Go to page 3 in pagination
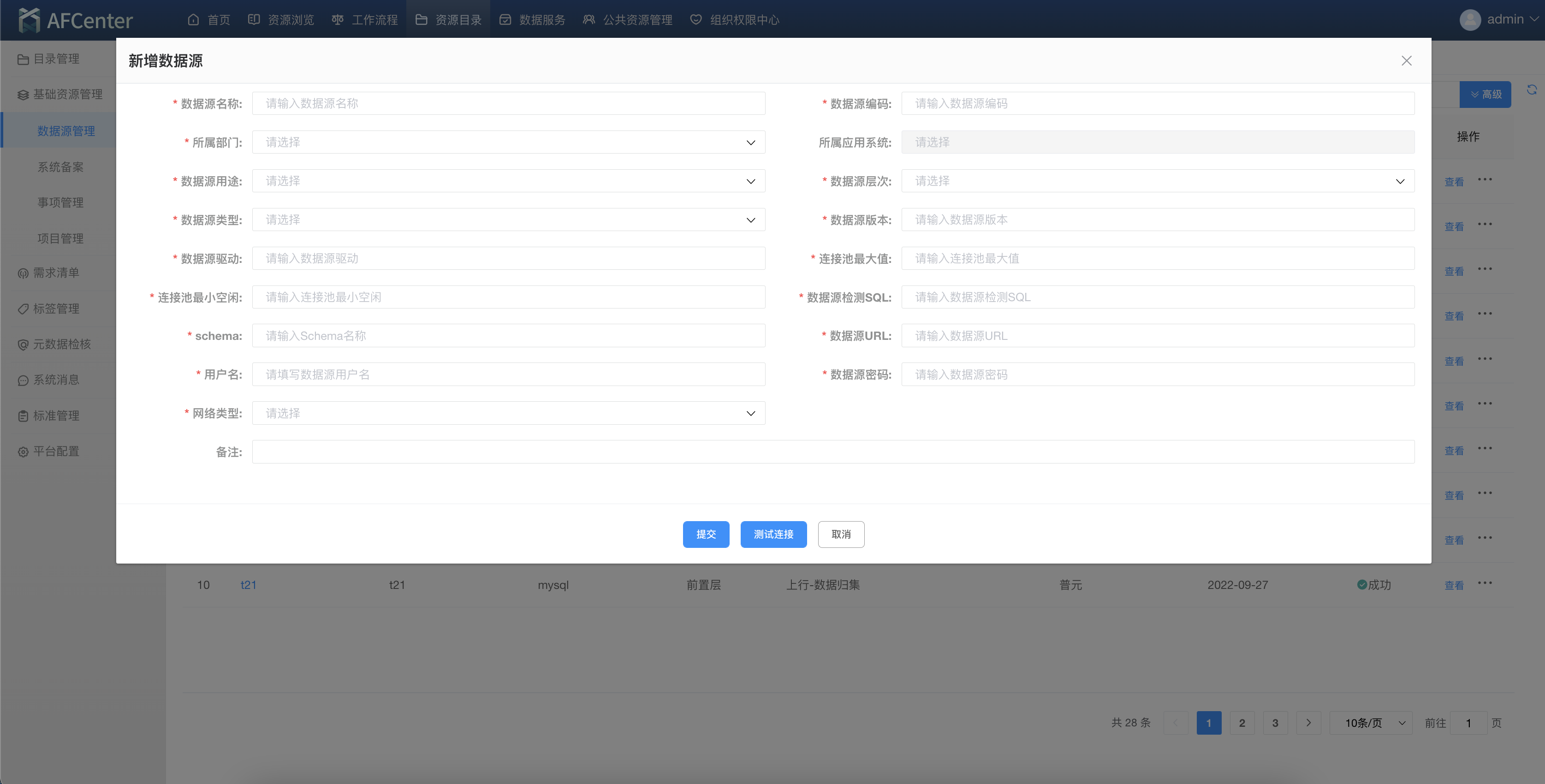This screenshot has height=784, width=1545. point(1275,723)
